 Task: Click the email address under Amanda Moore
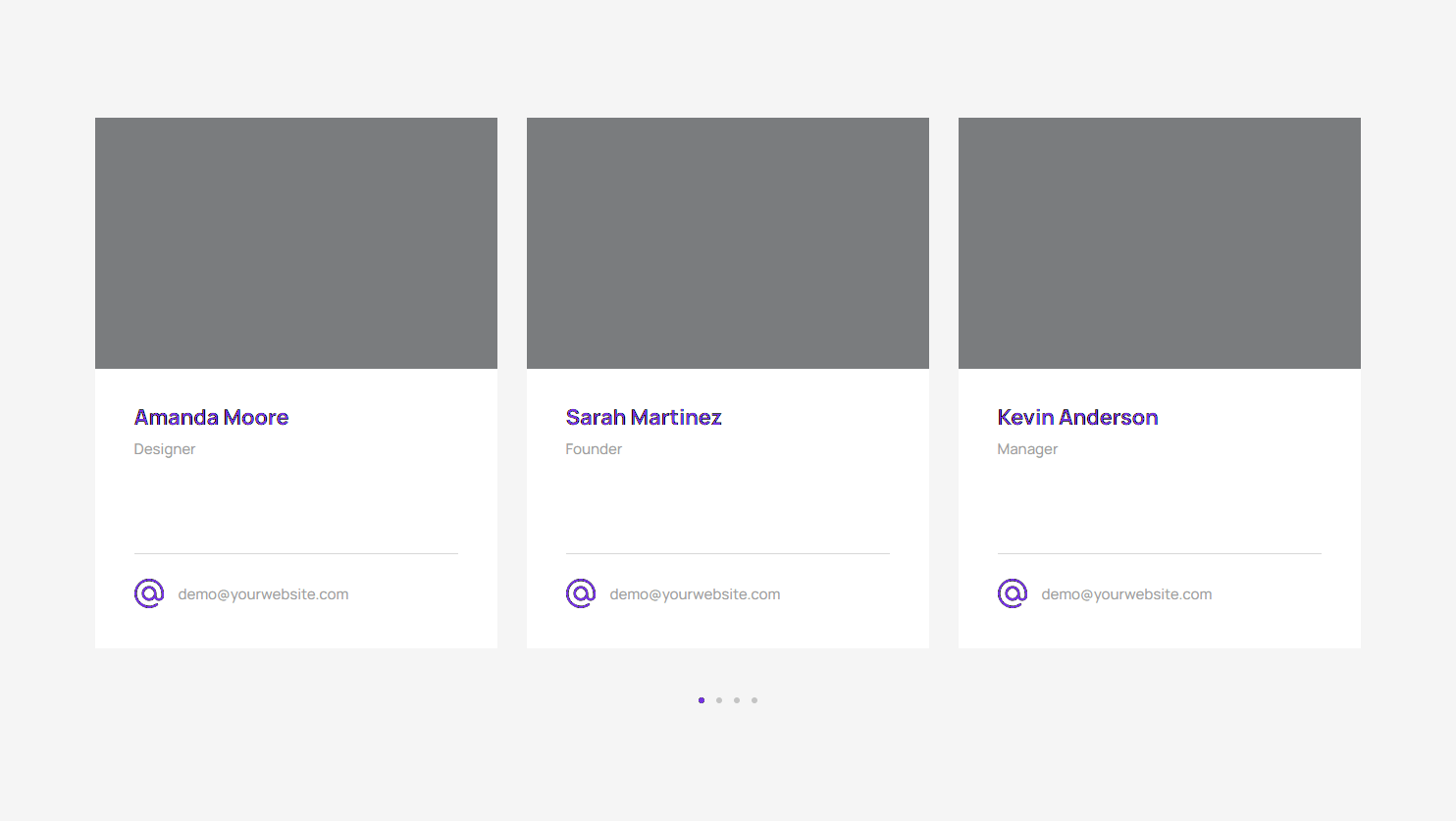tap(263, 594)
